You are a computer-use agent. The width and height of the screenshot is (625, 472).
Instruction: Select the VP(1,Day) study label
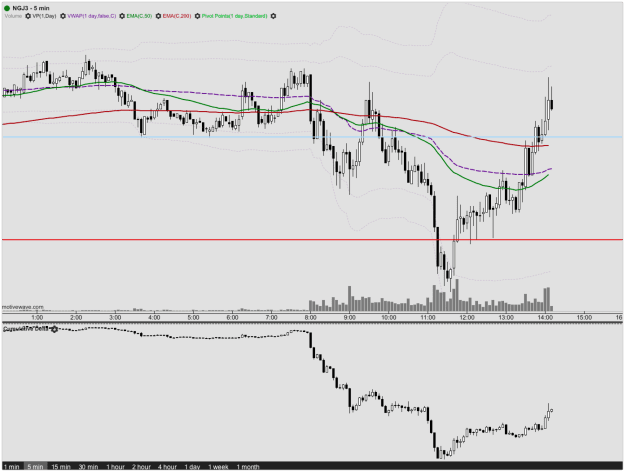pyautogui.click(x=44, y=16)
